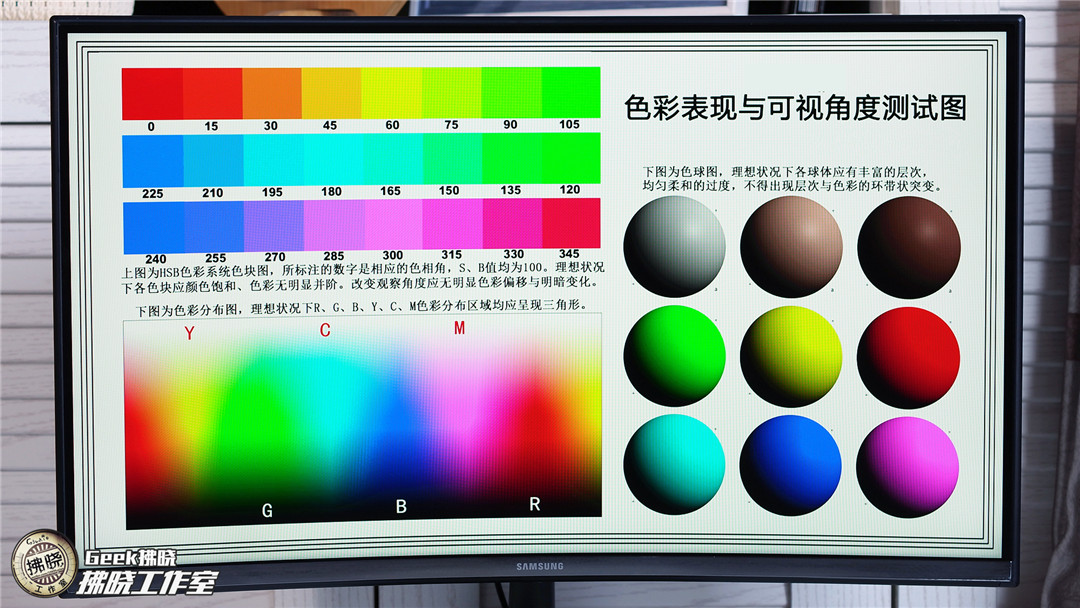The height and width of the screenshot is (608, 1080).
Task: Select the sky blue block labeled 210
Action: (214, 160)
